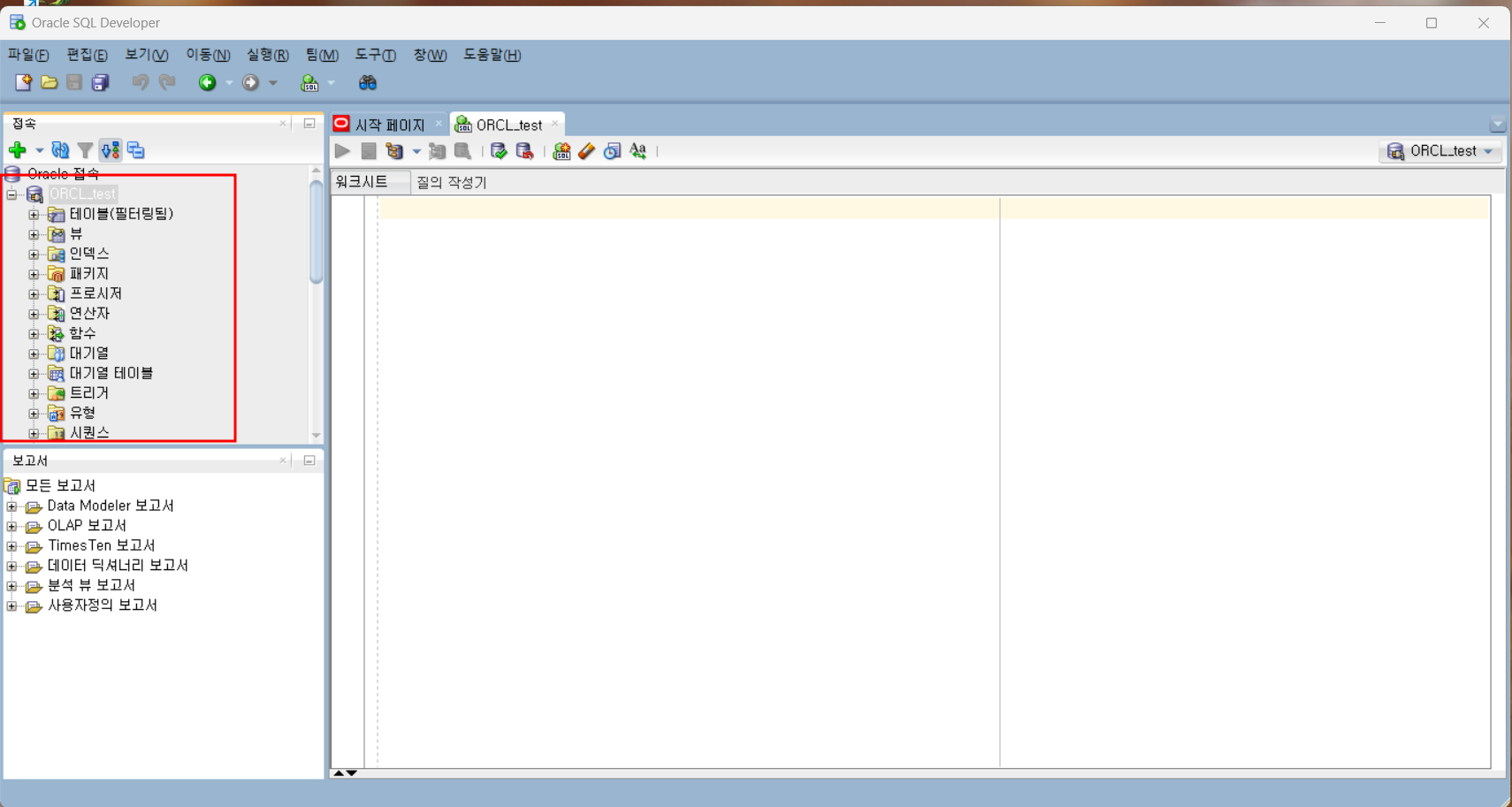Image resolution: width=1512 pixels, height=807 pixels.
Task: Close the 시작 페이지 tab
Action: point(439,124)
